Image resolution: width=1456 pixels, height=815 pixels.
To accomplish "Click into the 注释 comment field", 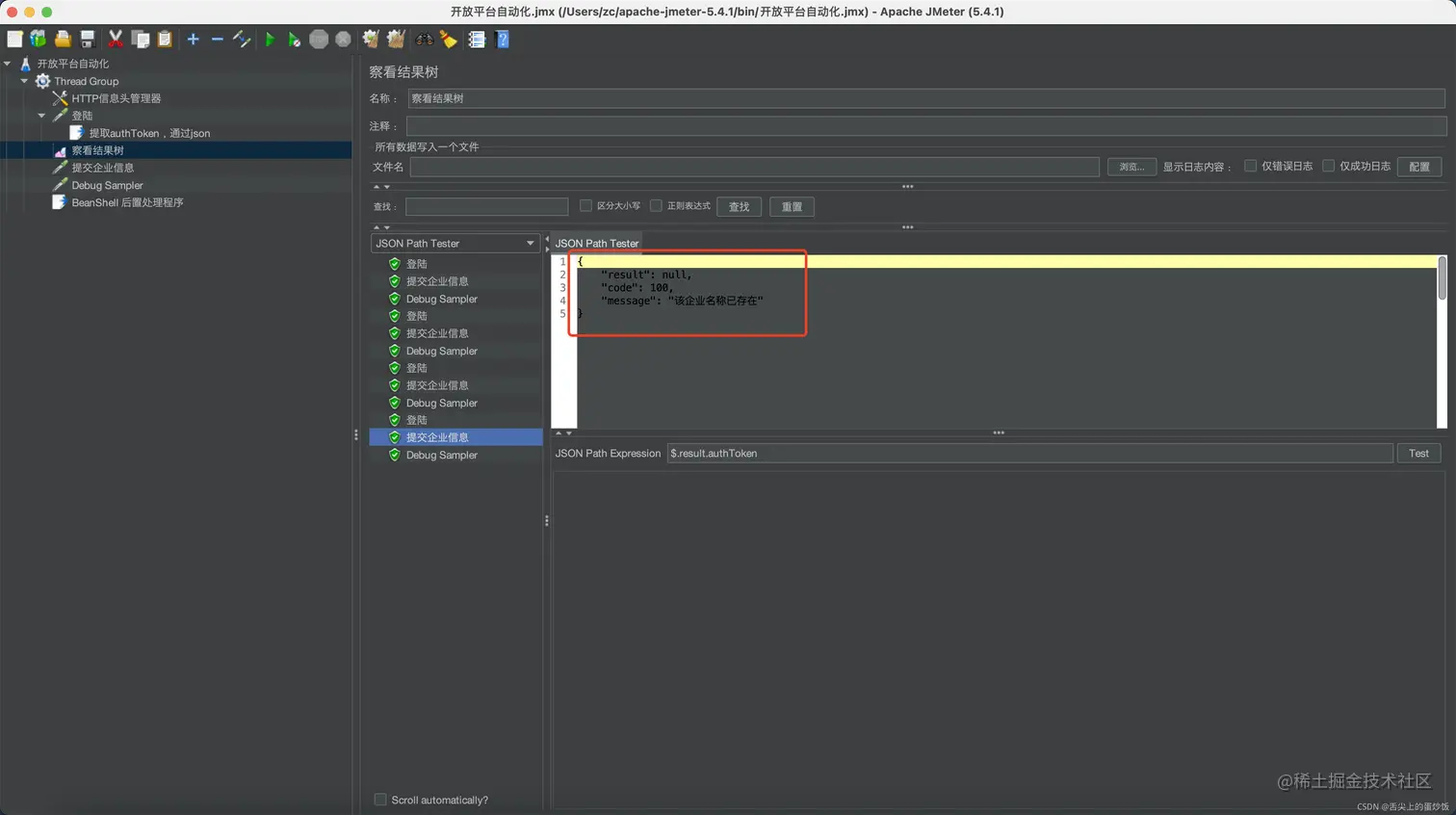I will tap(926, 126).
